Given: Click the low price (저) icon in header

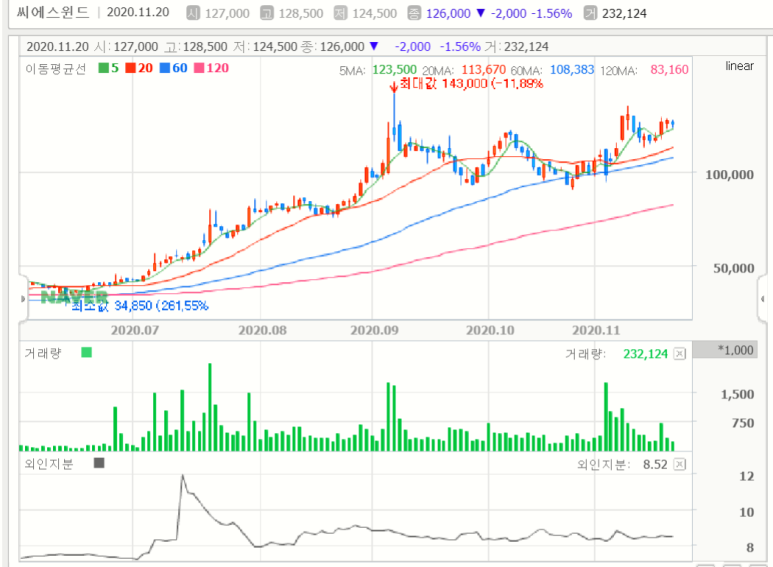Looking at the screenshot, I should (x=341, y=13).
